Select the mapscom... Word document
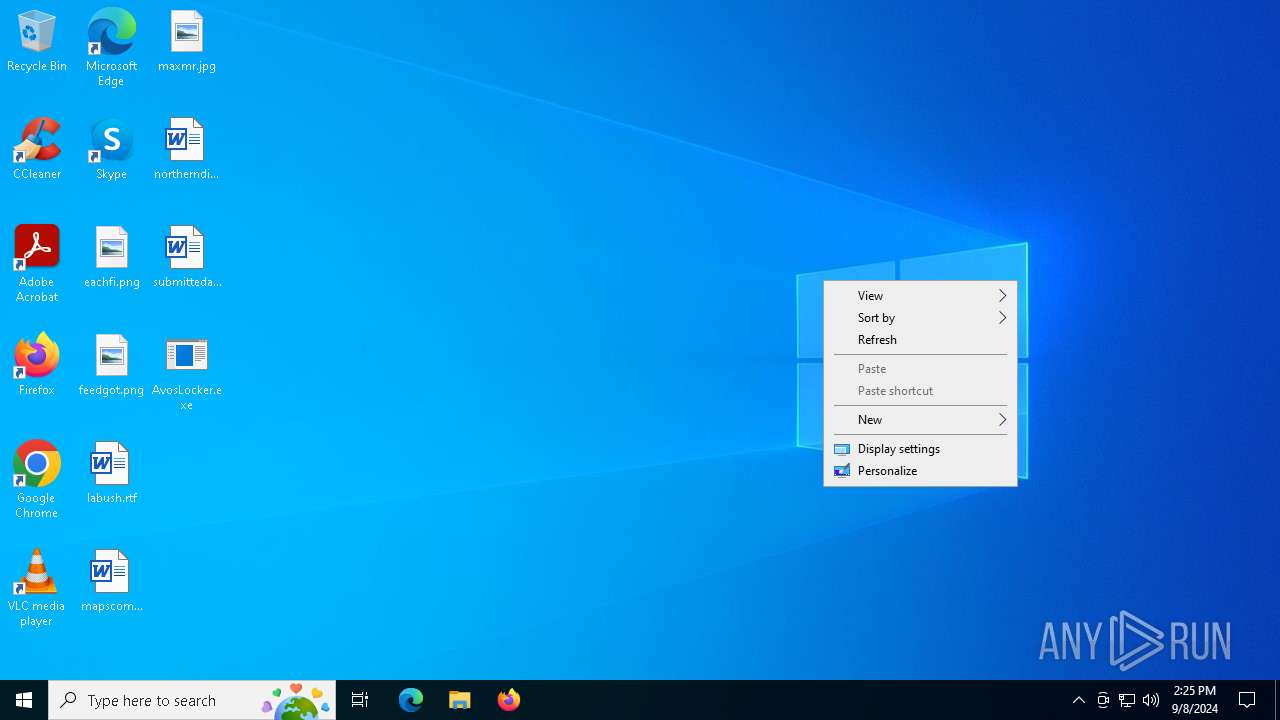 point(111,582)
